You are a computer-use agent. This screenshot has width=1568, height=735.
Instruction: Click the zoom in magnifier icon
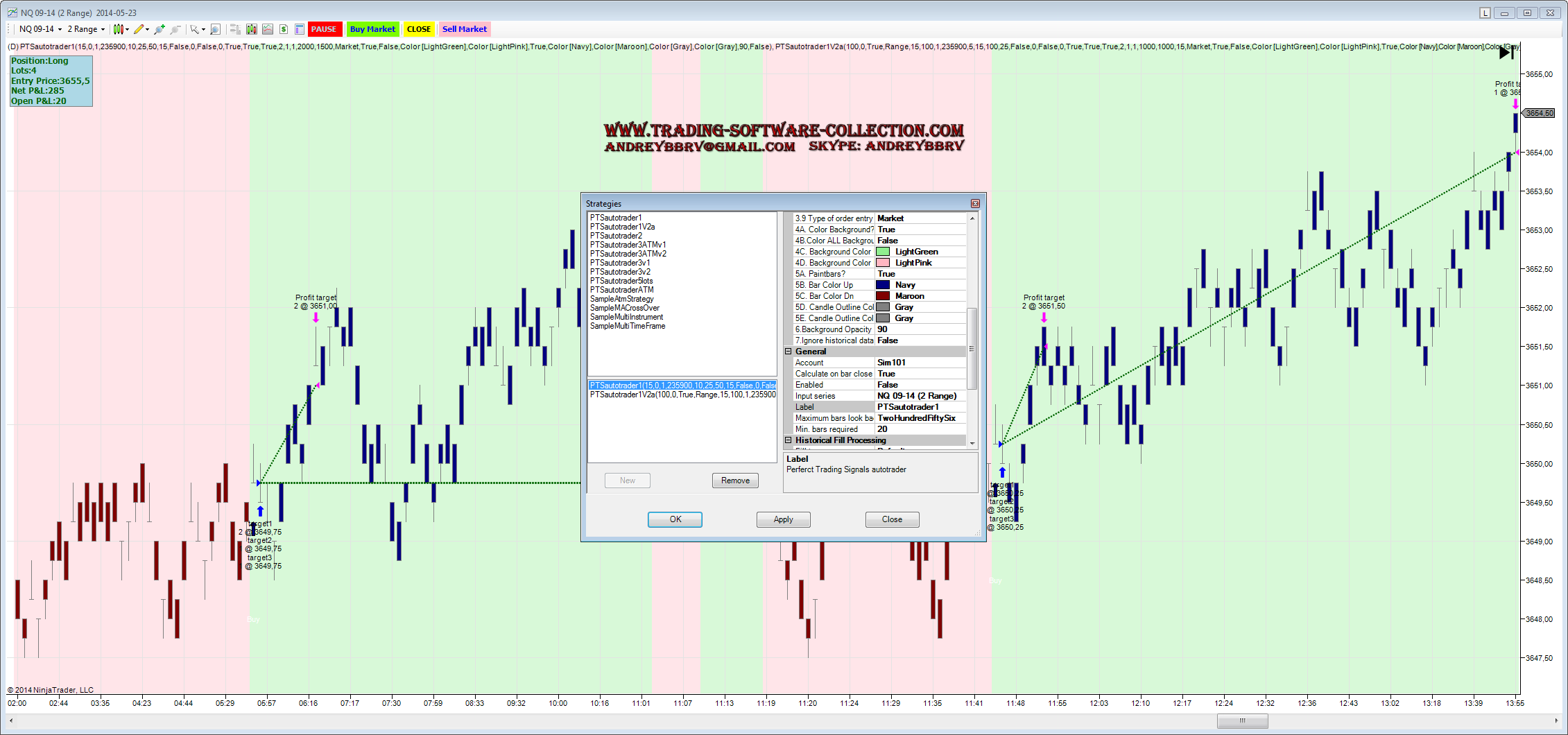[160, 29]
